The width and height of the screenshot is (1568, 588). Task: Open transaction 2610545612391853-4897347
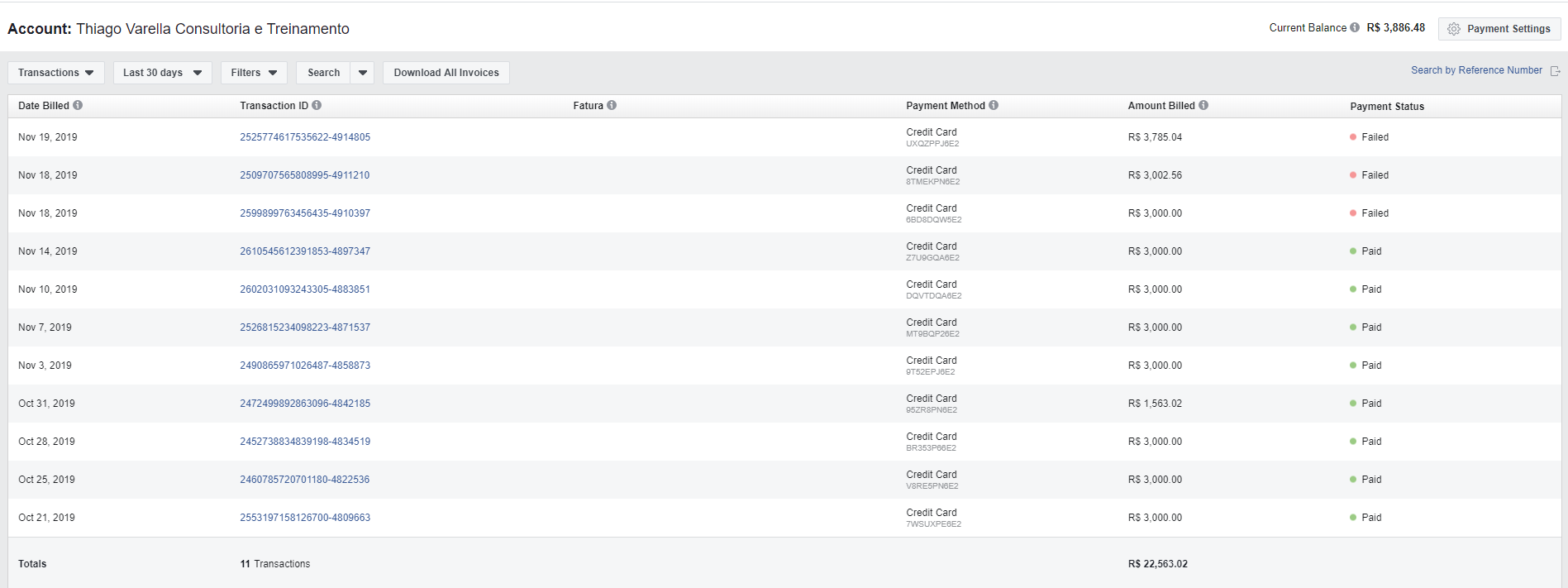coord(305,251)
